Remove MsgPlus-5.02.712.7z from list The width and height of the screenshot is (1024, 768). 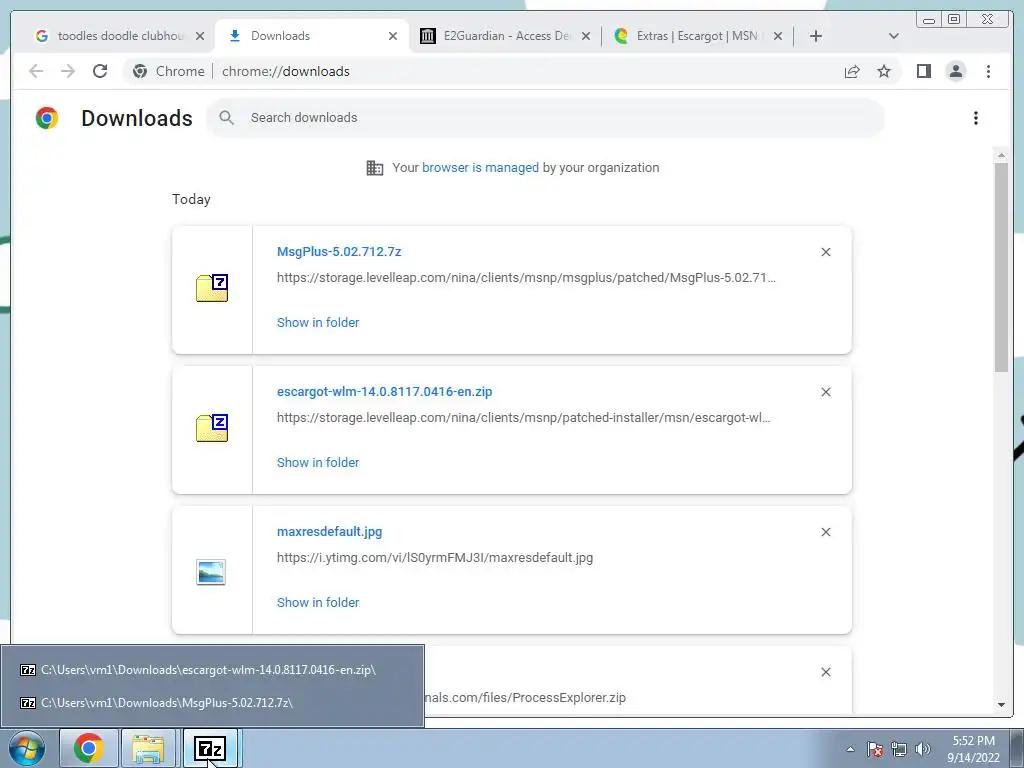tap(825, 252)
